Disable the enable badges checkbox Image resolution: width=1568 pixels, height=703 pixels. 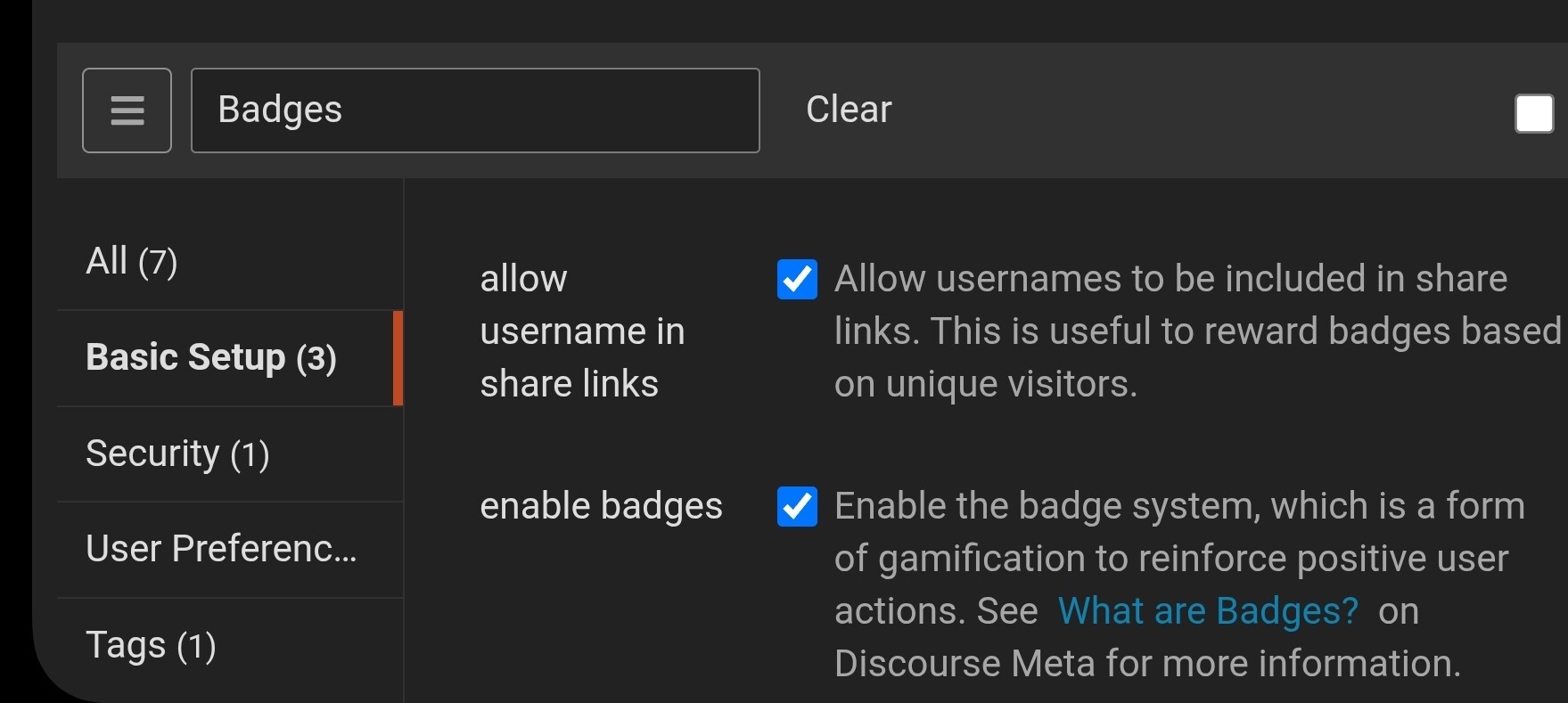click(x=797, y=507)
